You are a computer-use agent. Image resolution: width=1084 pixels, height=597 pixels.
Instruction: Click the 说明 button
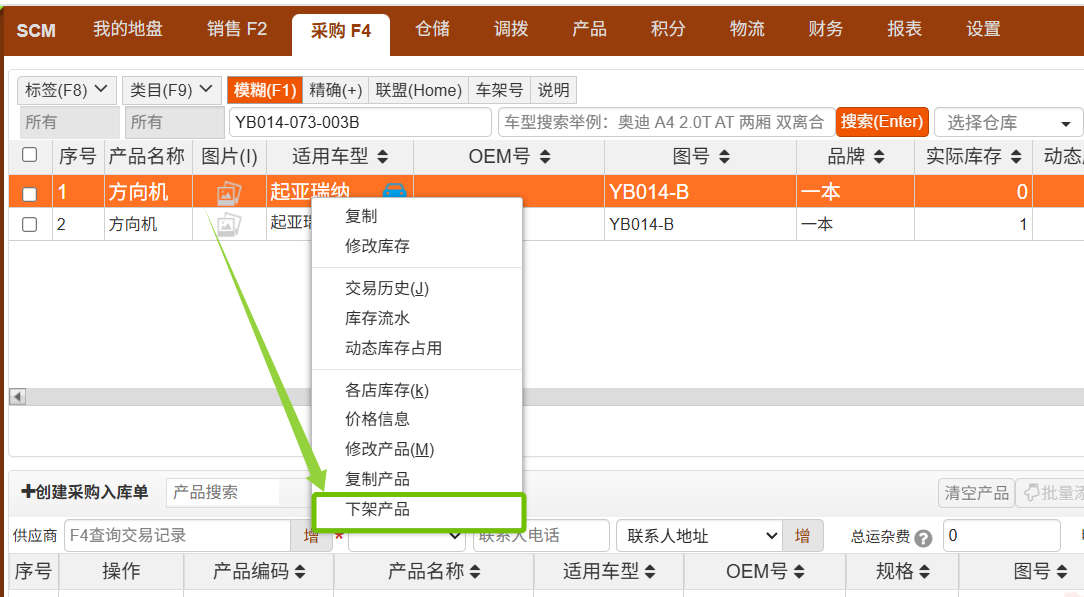(x=553, y=91)
